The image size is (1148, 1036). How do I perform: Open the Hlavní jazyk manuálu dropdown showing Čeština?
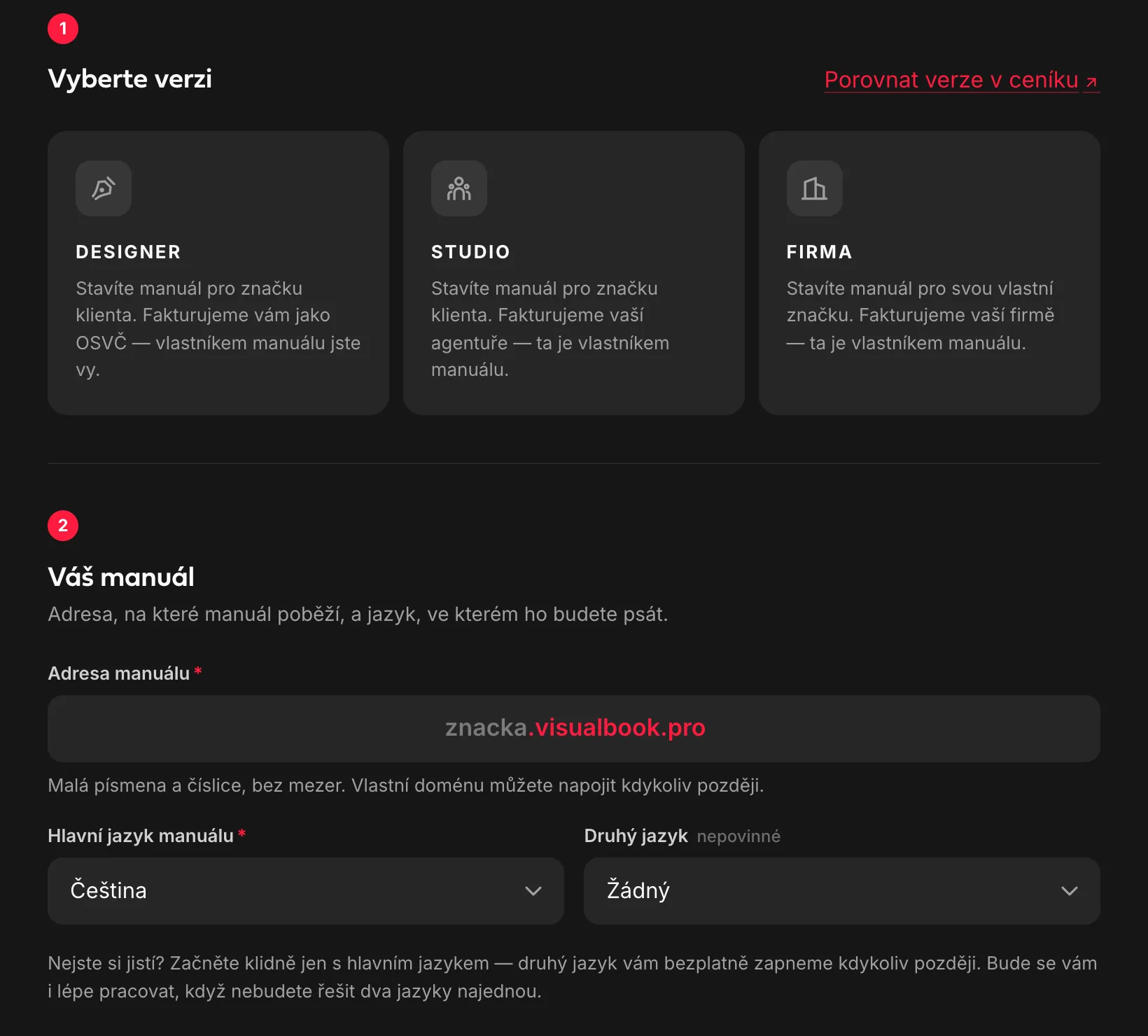(x=306, y=891)
